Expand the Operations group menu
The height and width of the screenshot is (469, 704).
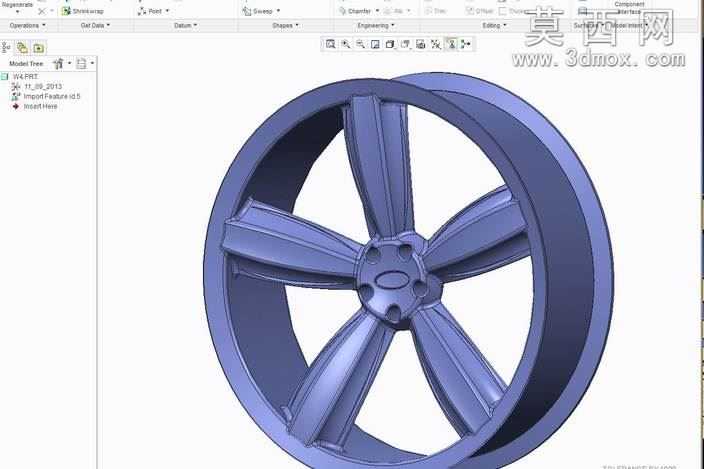pos(27,26)
